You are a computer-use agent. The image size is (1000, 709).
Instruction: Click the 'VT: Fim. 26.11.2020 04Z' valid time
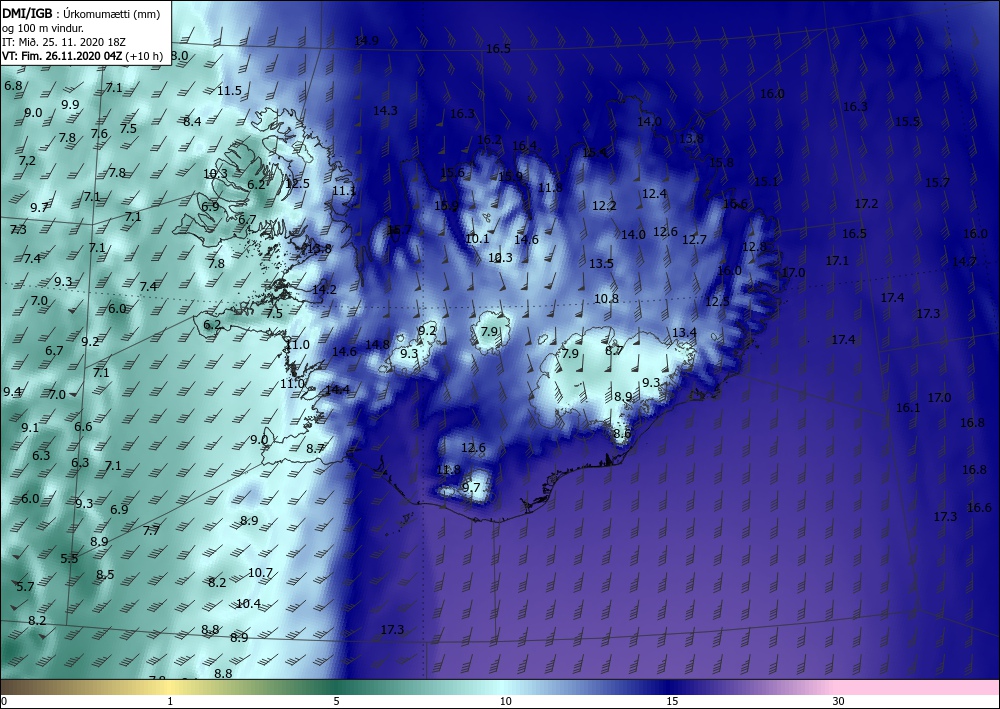[x=62, y=56]
